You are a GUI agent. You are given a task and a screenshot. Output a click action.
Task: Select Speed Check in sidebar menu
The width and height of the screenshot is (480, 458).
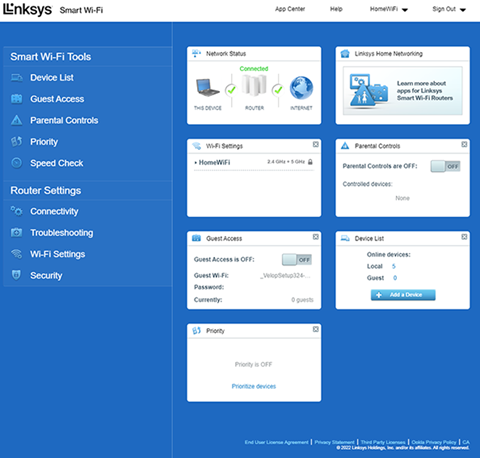tap(57, 163)
